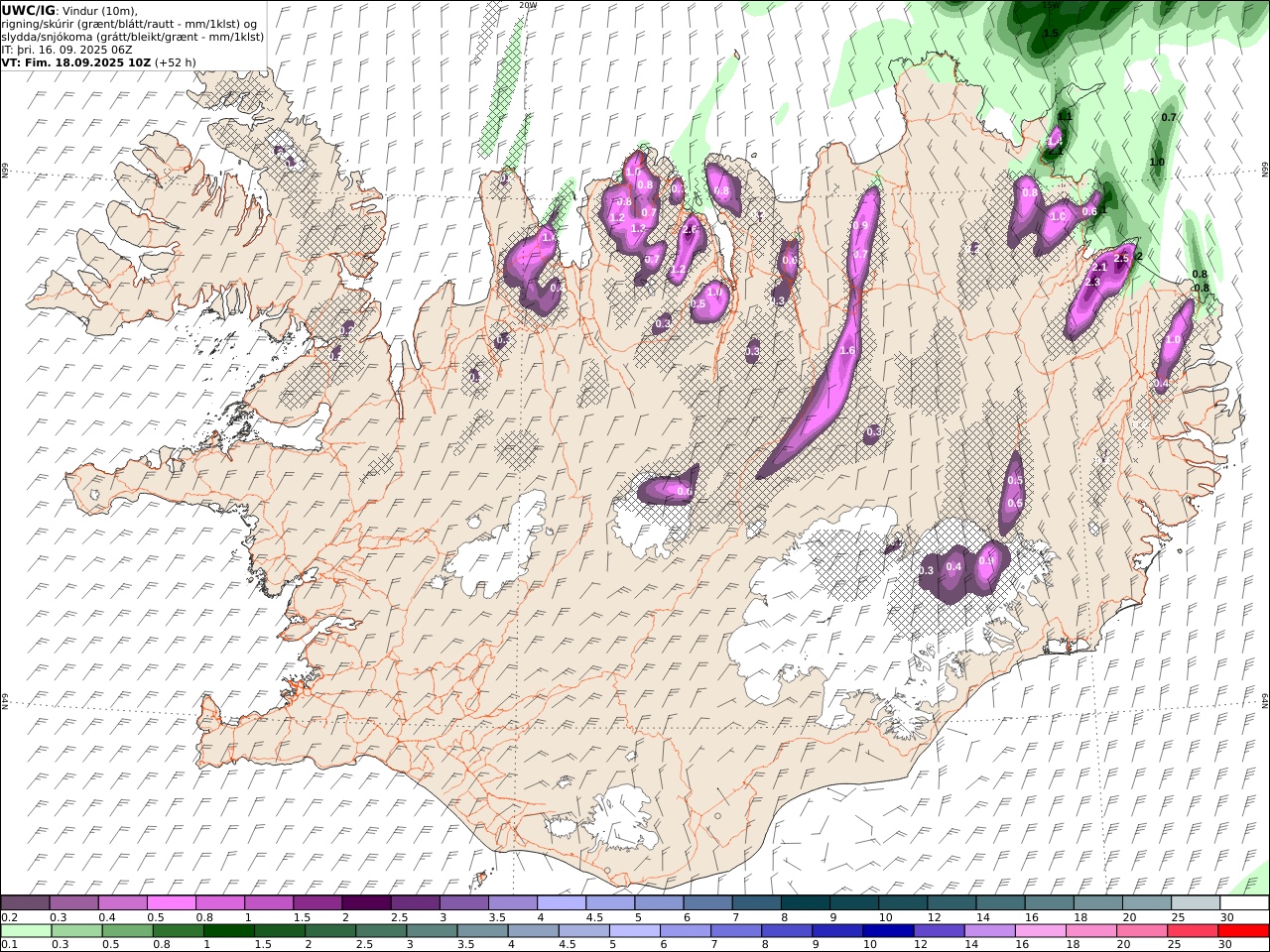Pick the snow-scale swatch starting at 0.4

pyautogui.click(x=123, y=902)
